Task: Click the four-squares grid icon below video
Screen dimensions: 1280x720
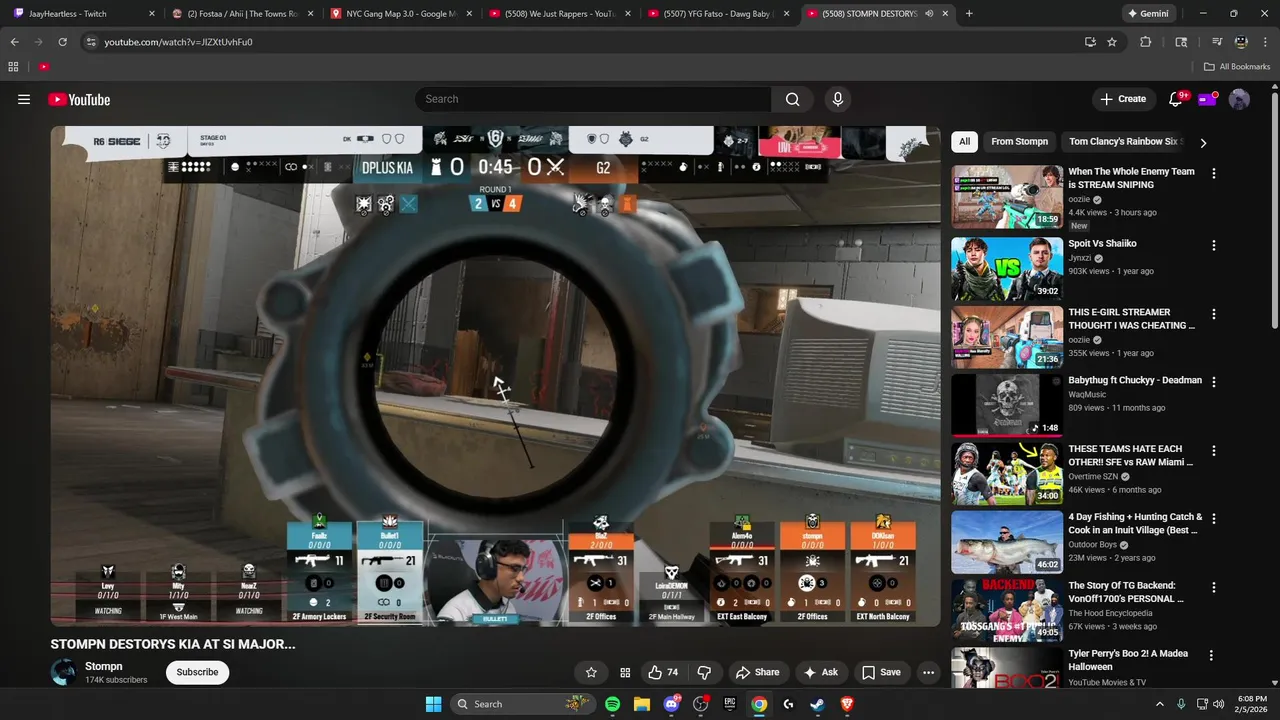Action: tap(625, 672)
